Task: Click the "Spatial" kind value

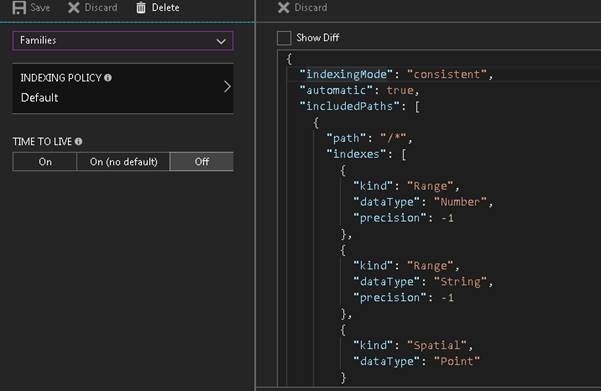Action: (437, 345)
